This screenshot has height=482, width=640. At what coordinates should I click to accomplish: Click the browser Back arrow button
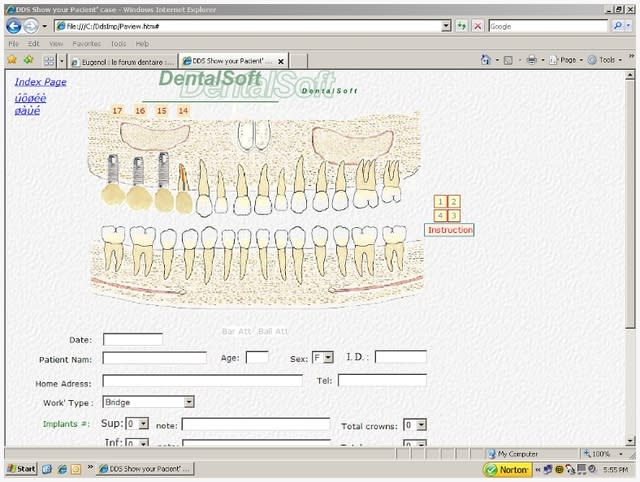pyautogui.click(x=13, y=26)
